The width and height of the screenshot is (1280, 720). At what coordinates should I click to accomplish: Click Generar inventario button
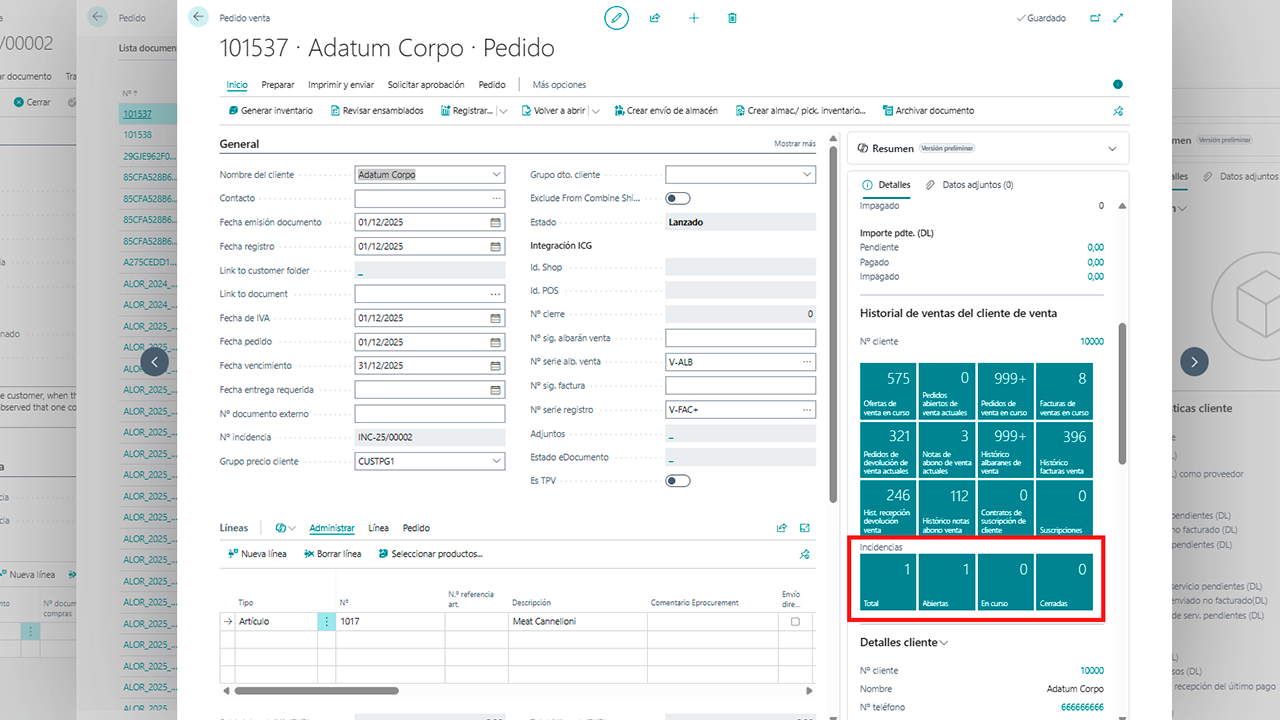(x=270, y=111)
